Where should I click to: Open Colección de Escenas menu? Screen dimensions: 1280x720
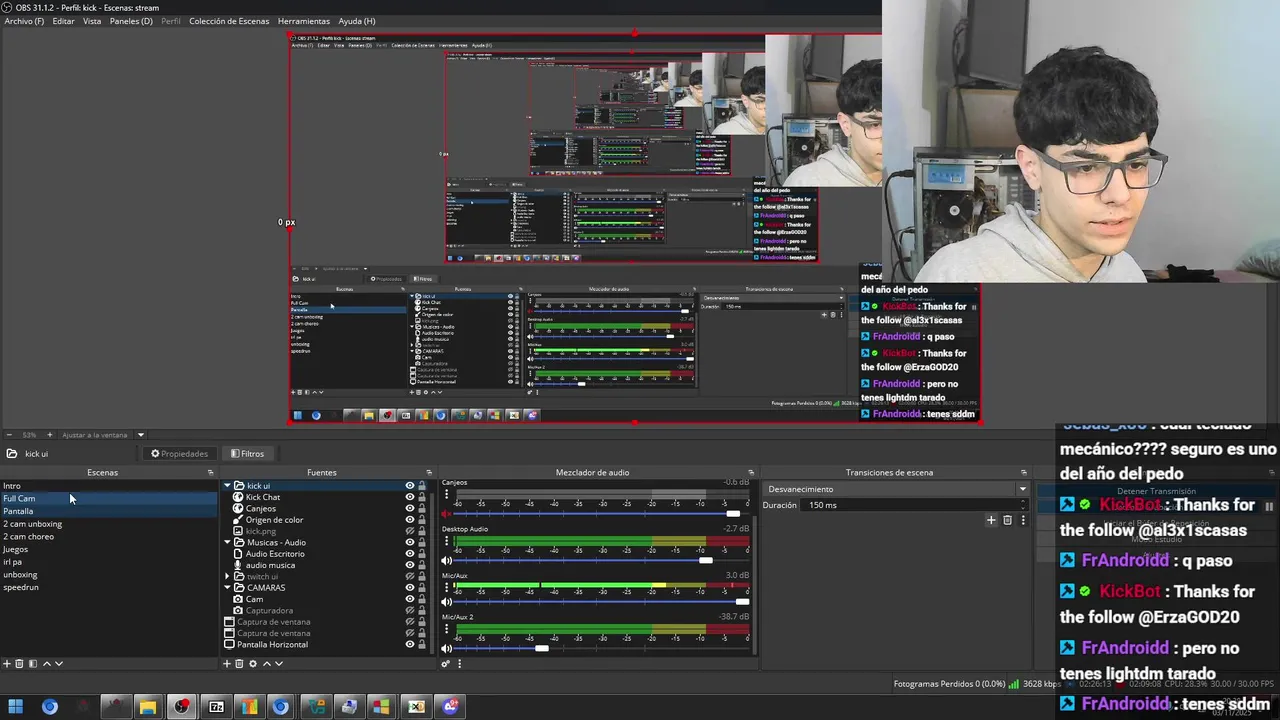click(229, 21)
